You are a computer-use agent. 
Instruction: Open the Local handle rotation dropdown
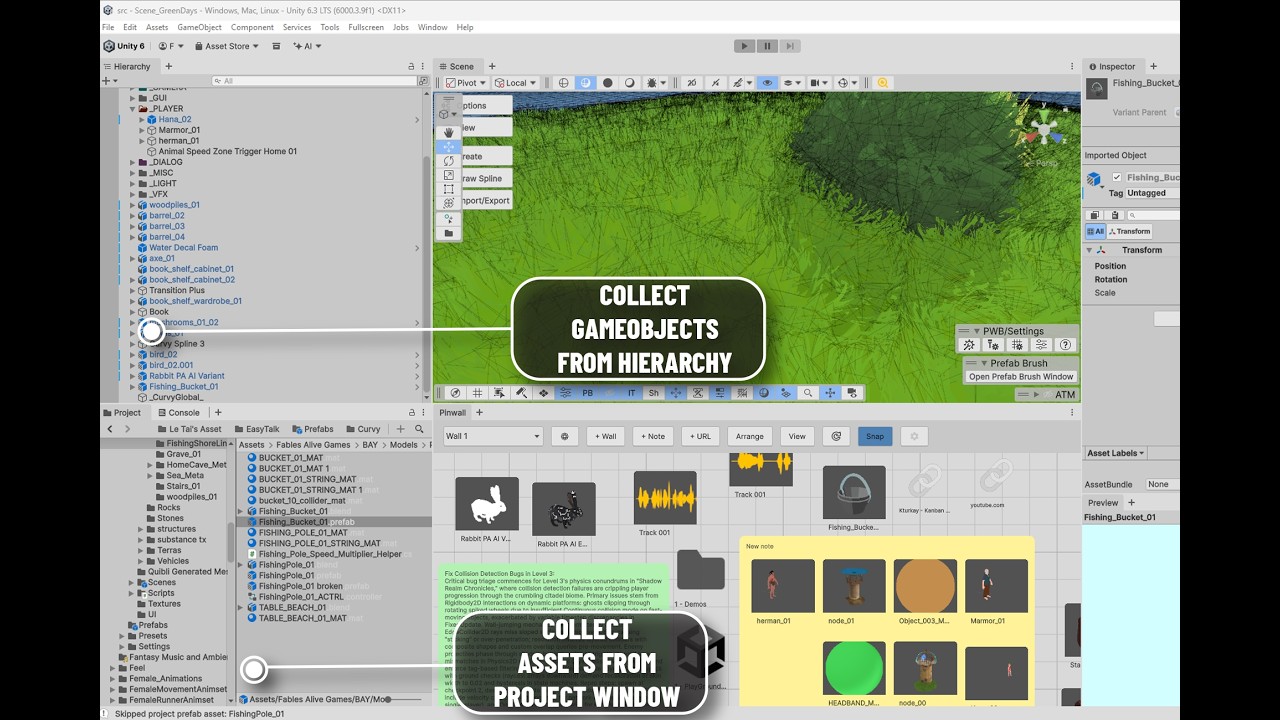pyautogui.click(x=516, y=83)
